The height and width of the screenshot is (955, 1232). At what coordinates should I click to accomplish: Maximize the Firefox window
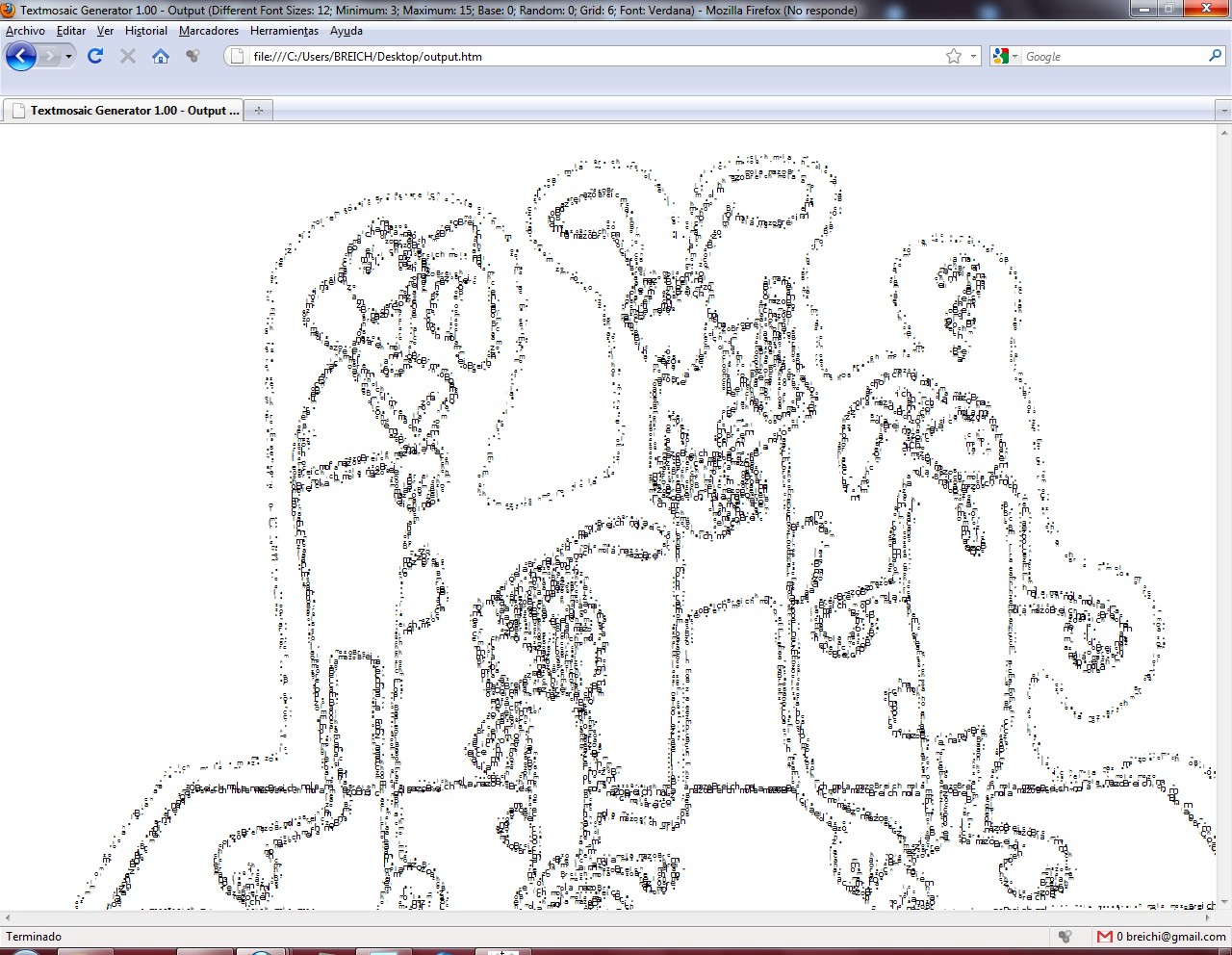coord(1169,9)
